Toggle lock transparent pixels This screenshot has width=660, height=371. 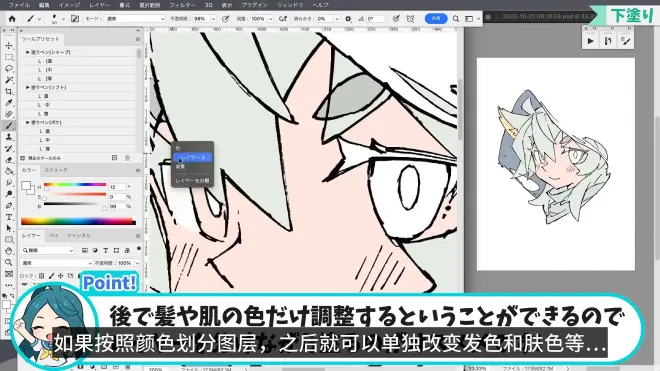coord(41,276)
